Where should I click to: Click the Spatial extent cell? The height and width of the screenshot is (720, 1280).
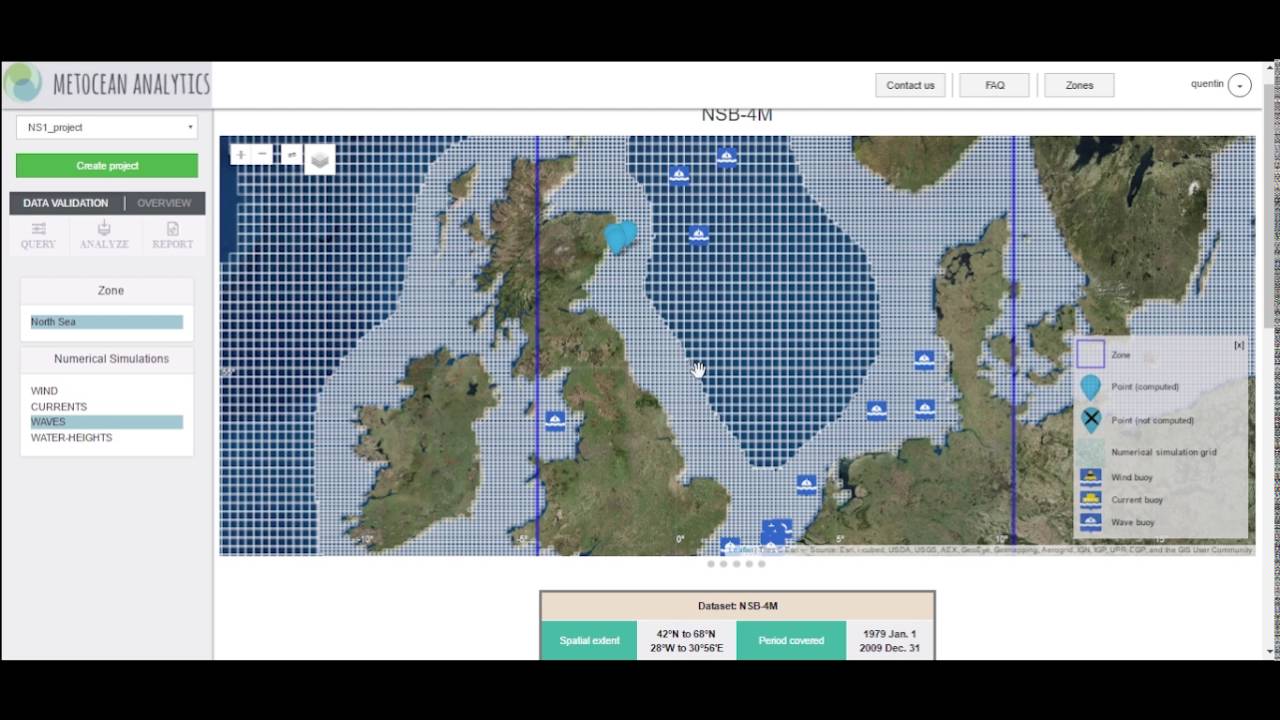click(589, 640)
